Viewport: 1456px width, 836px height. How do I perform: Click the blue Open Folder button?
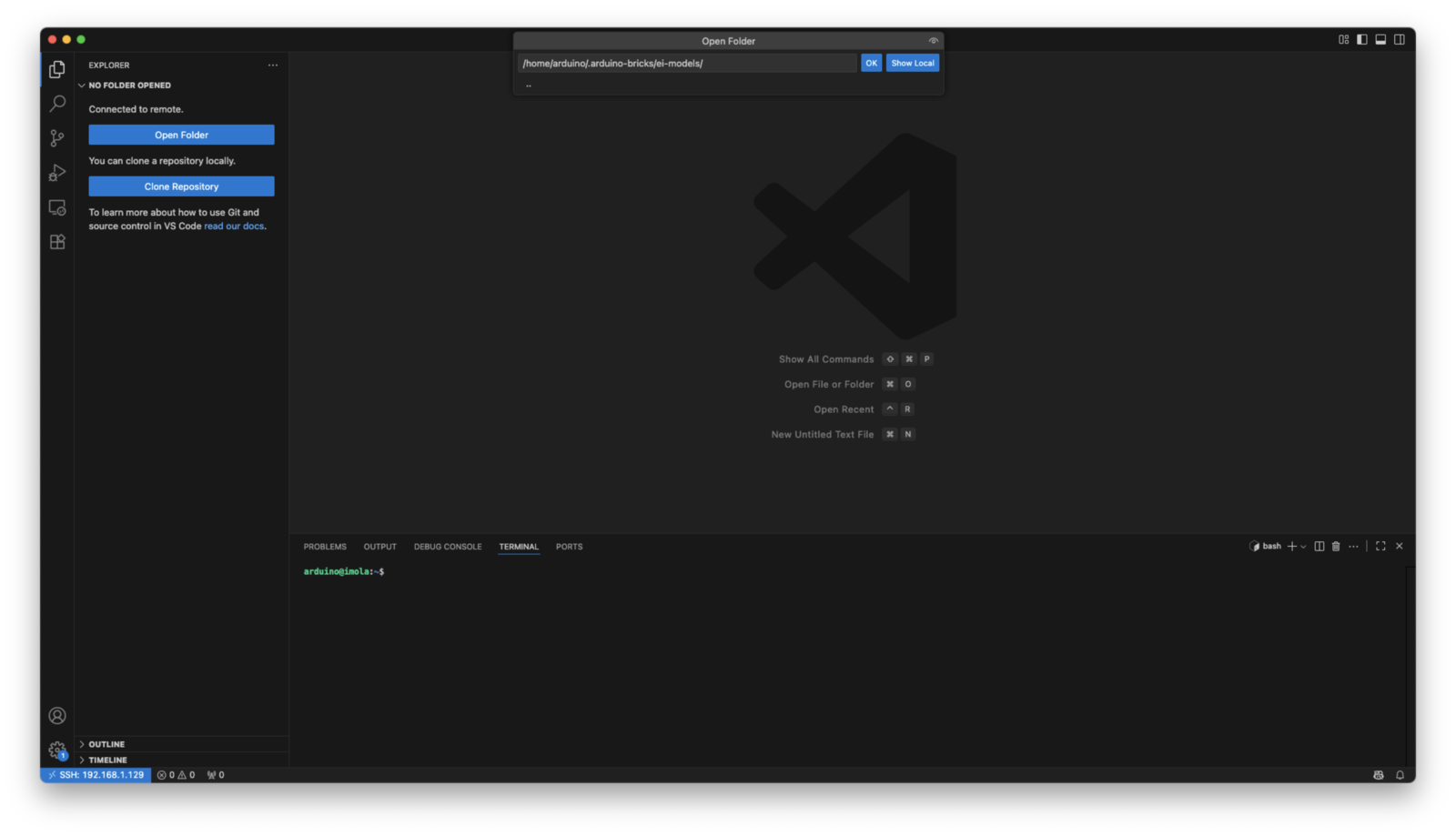[x=181, y=135]
